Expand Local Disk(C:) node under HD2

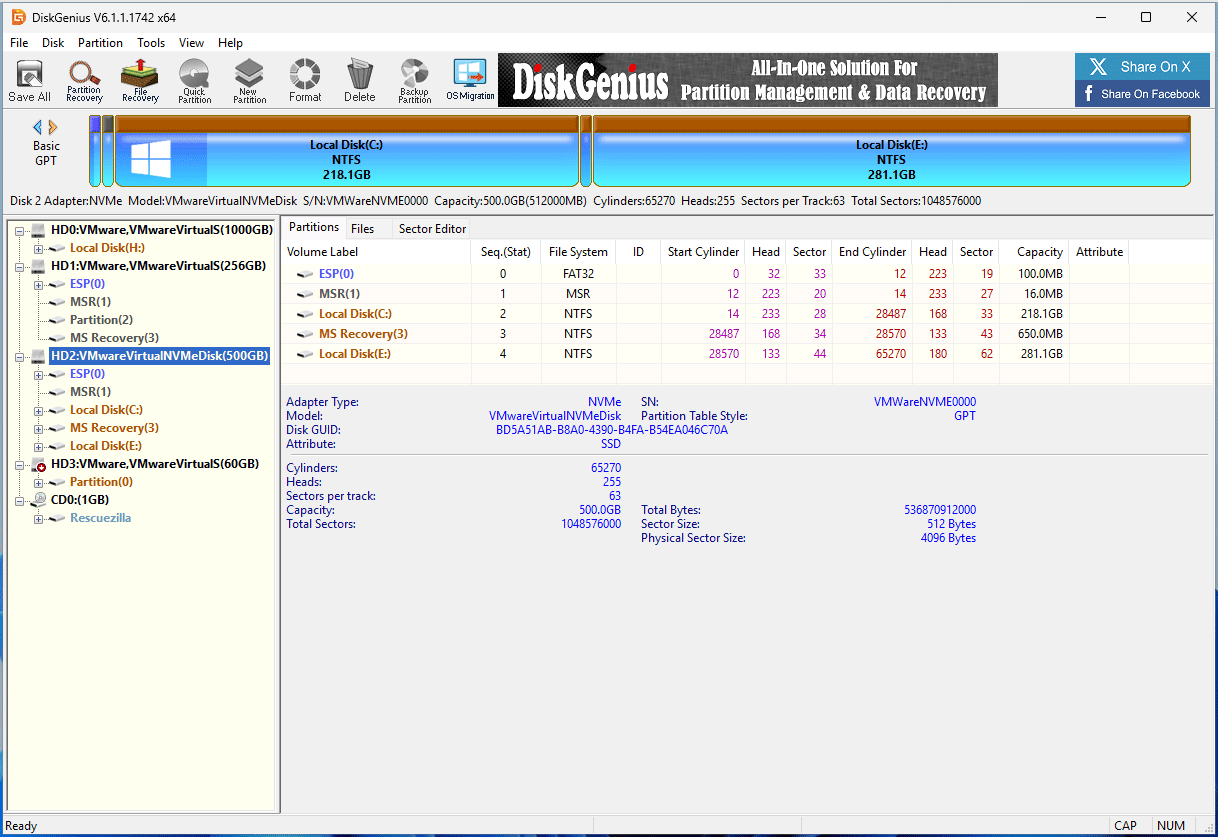tap(38, 410)
